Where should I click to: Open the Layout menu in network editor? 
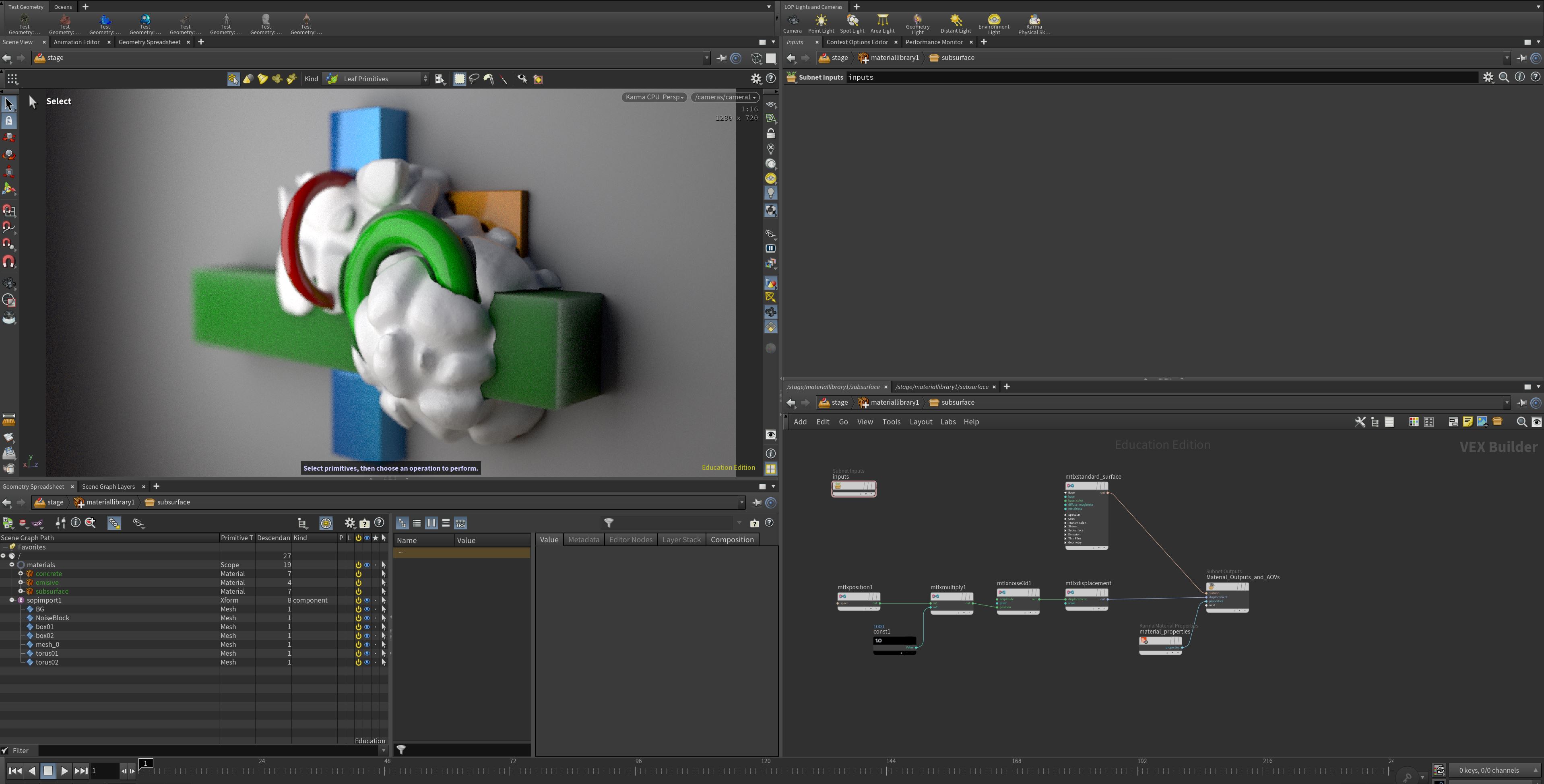click(x=920, y=422)
